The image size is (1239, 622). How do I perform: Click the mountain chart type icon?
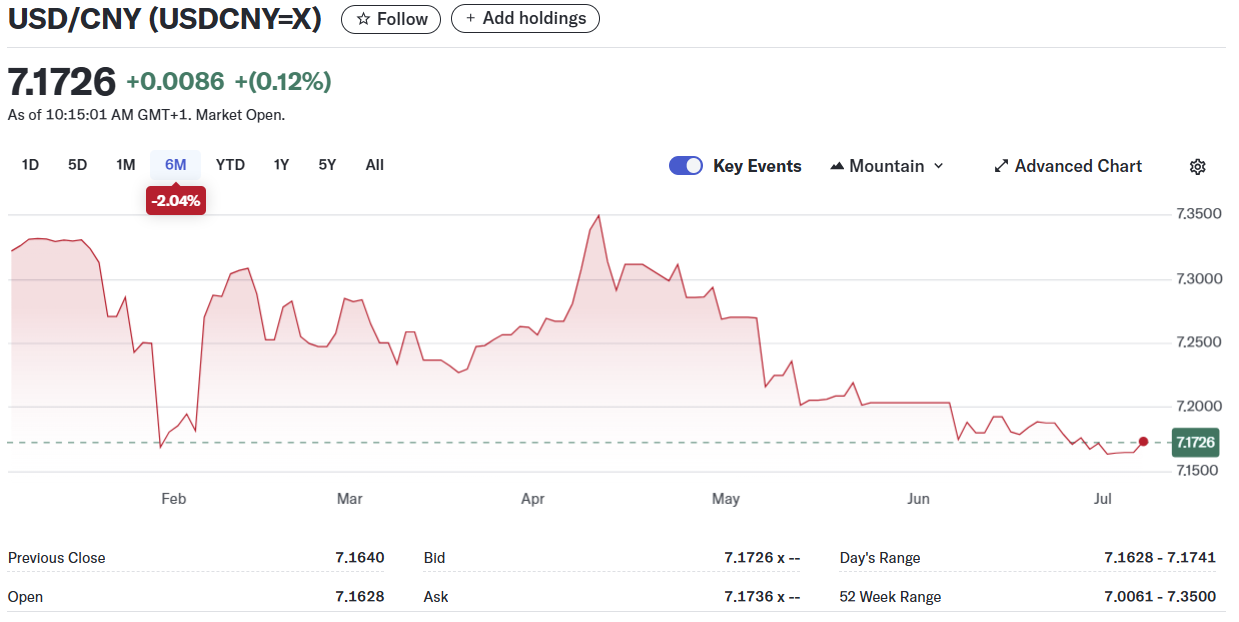pos(837,166)
